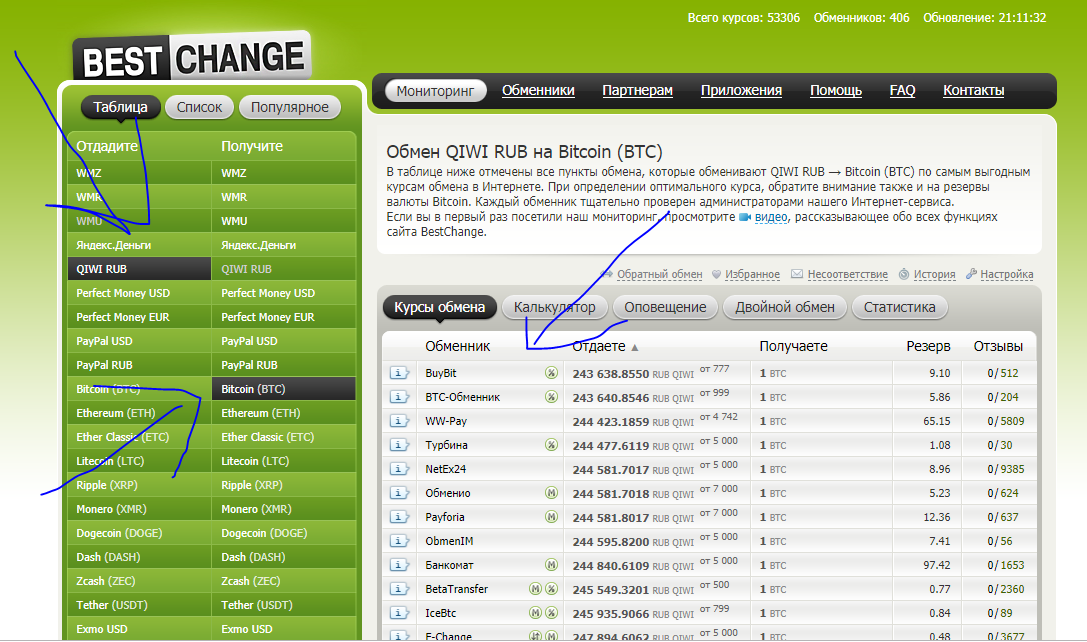The height and width of the screenshot is (642, 1087).
Task: Click the M badge next to BetaTransfer
Action: pos(535,589)
